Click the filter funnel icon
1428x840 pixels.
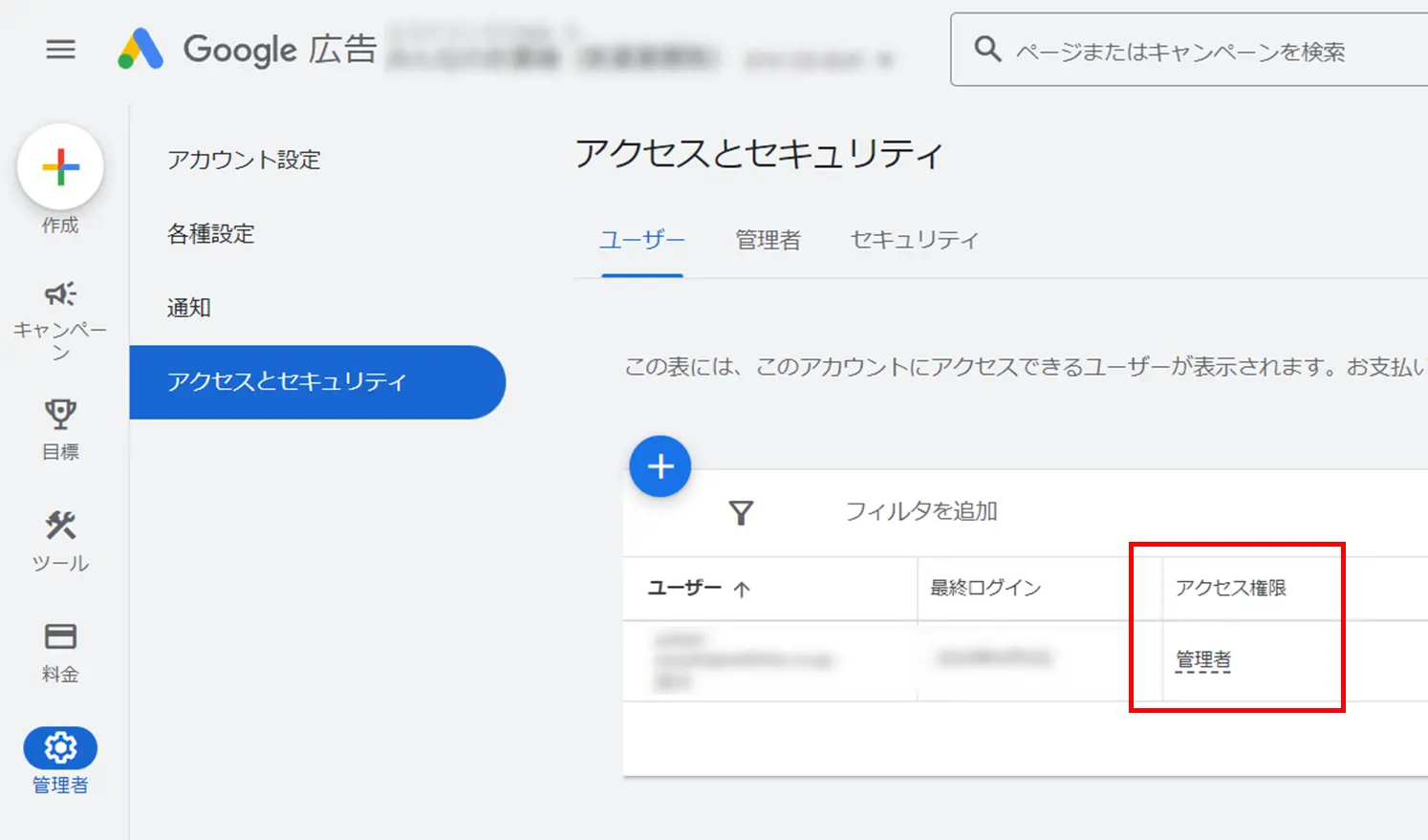[741, 513]
